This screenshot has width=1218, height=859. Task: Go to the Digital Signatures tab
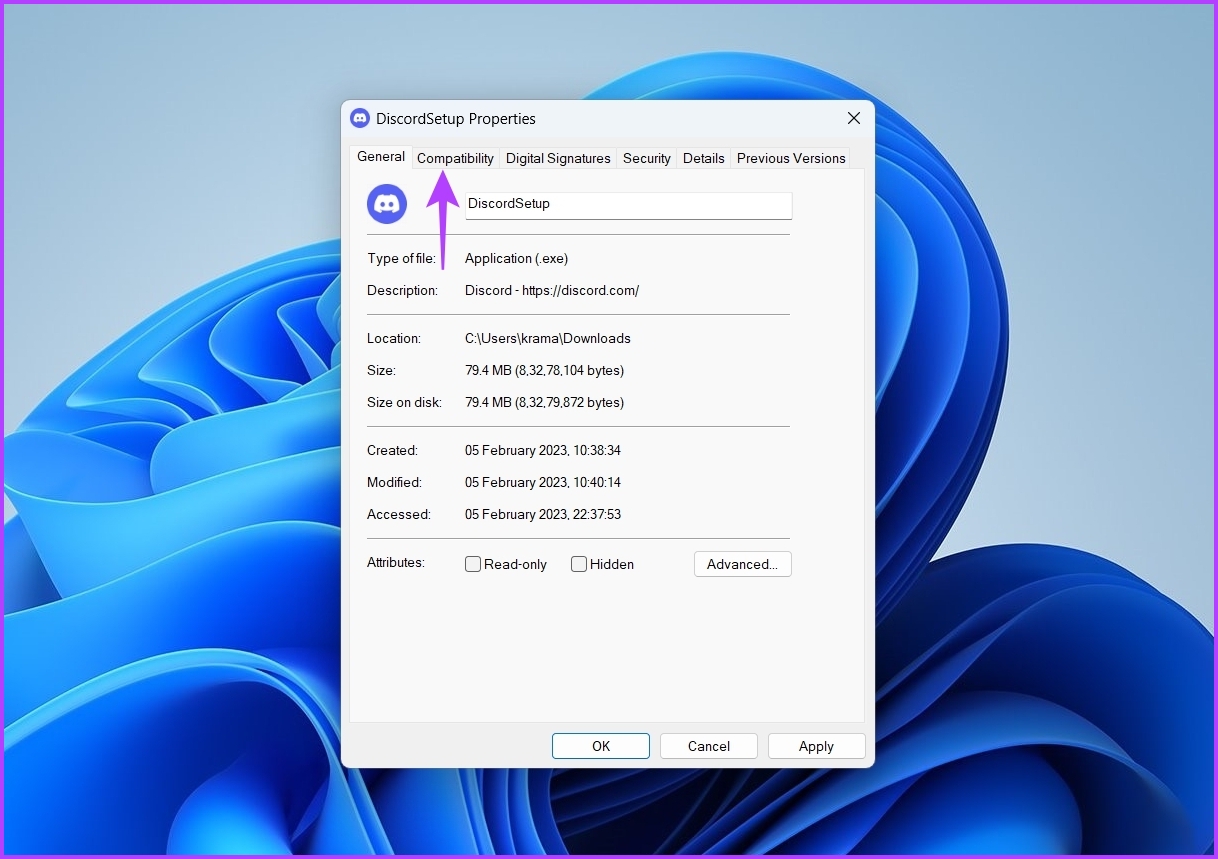(558, 158)
